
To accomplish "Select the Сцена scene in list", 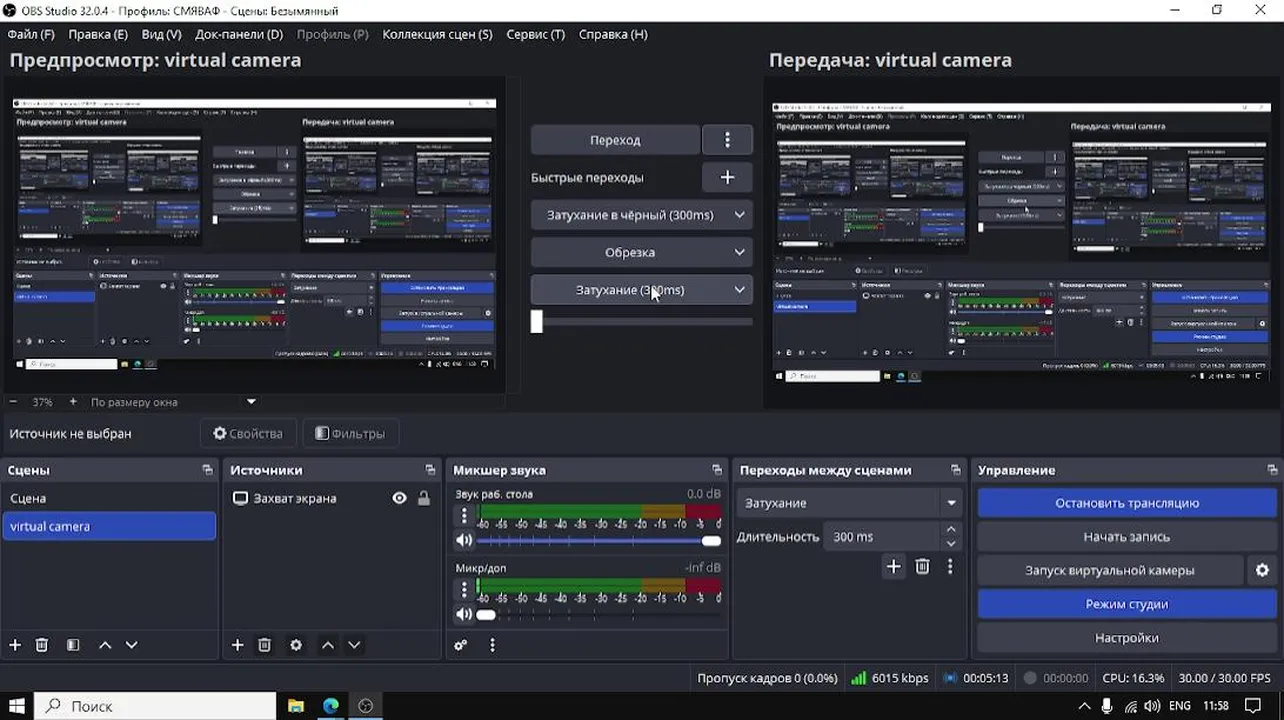I will [109, 498].
